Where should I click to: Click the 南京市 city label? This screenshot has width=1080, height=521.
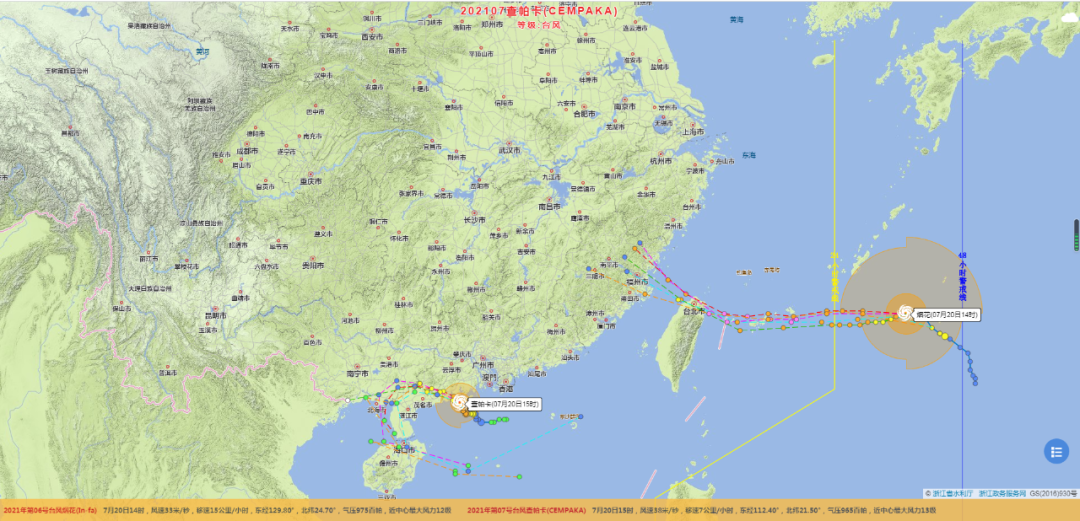[625, 106]
